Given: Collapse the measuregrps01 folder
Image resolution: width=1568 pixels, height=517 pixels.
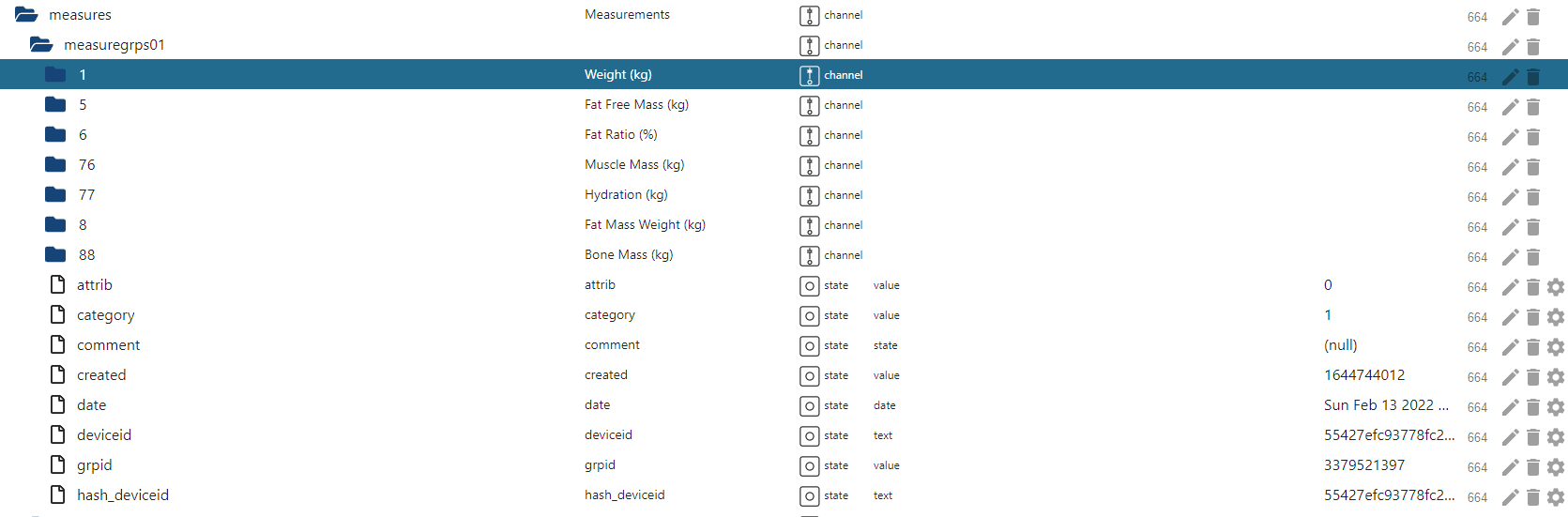Looking at the screenshot, I should click(41, 44).
